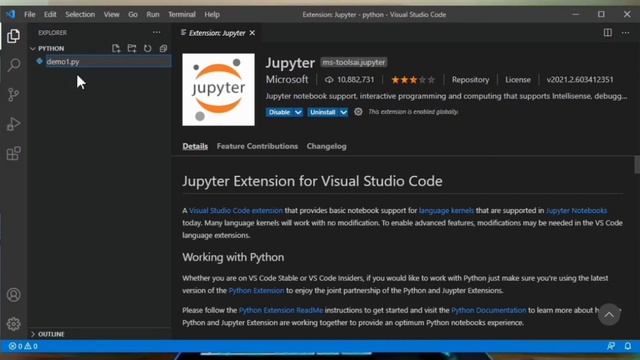Close the Extension: Jupyter tab
This screenshot has width=640, height=360.
click(252, 33)
